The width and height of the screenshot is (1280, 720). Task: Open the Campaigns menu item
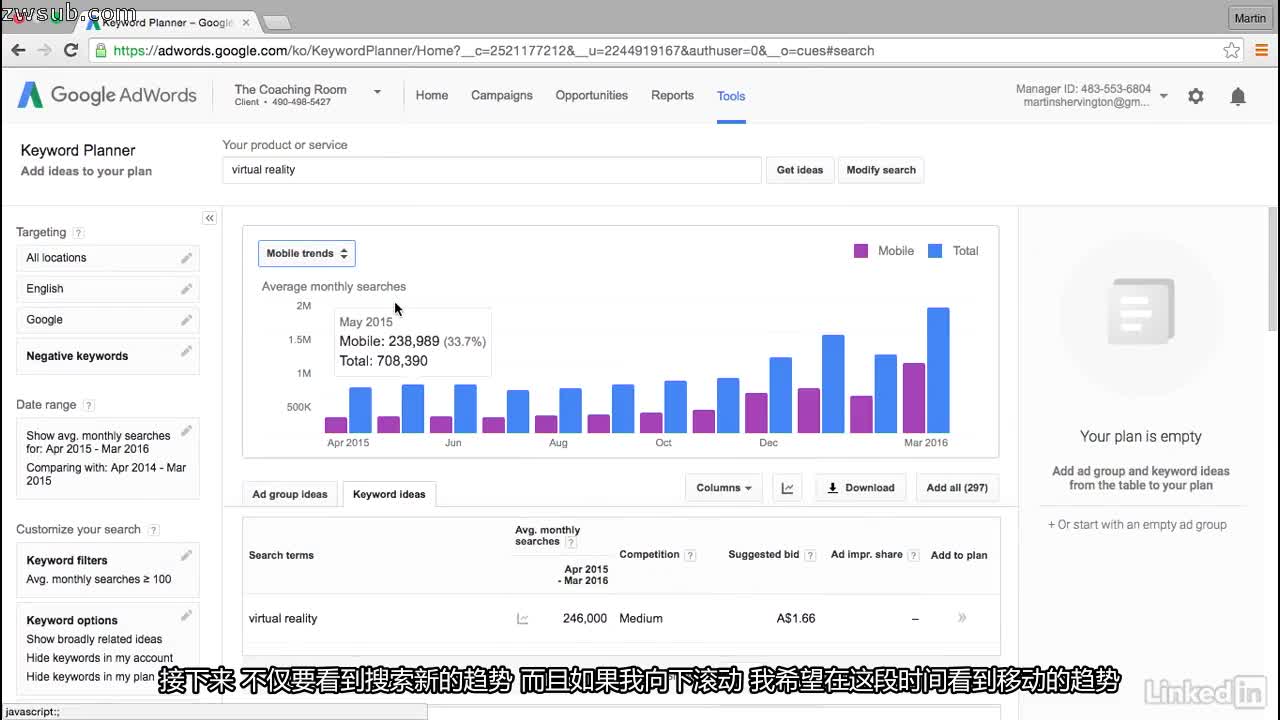[x=502, y=96]
